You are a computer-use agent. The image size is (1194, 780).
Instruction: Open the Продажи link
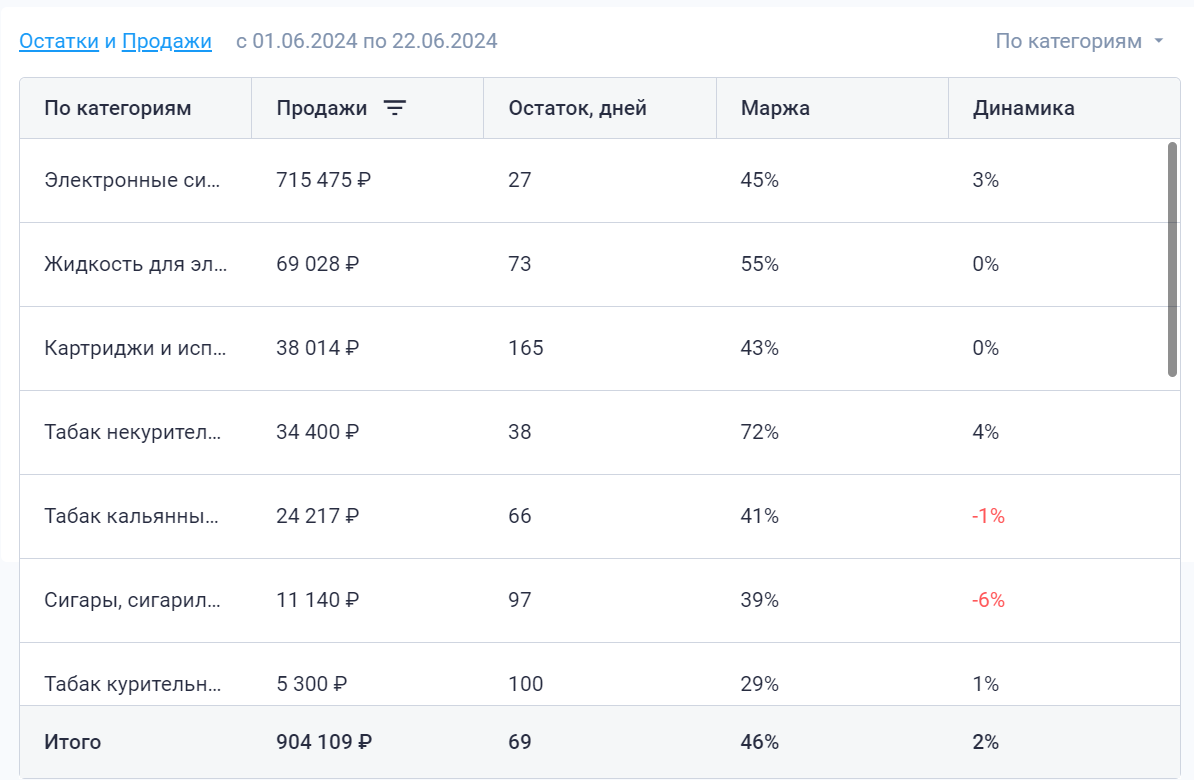click(167, 41)
